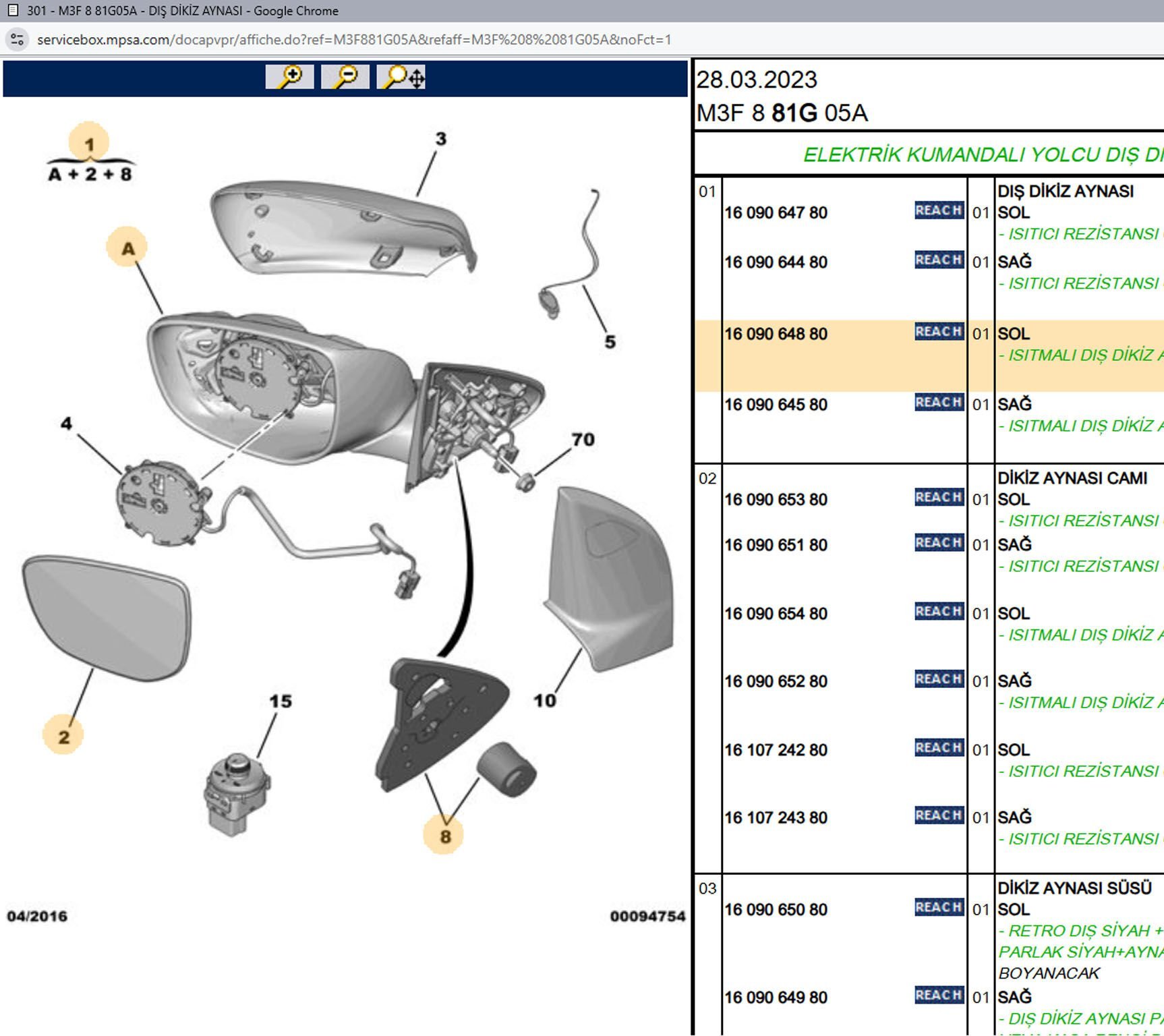Click the zoom-and-pan magnifier icon
The height and width of the screenshot is (1036, 1164).
pos(402,77)
